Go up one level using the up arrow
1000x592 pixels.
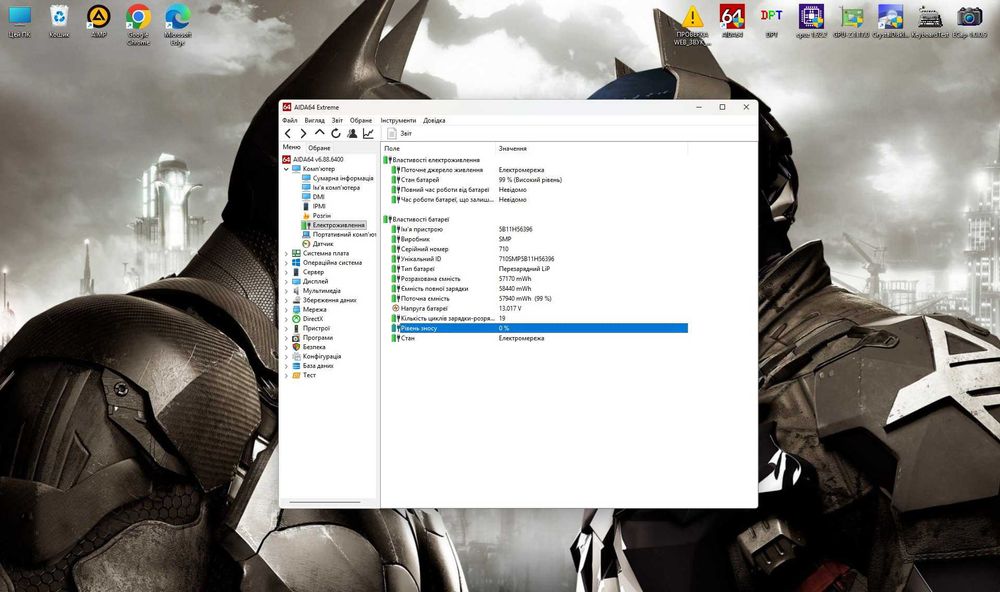click(x=320, y=133)
